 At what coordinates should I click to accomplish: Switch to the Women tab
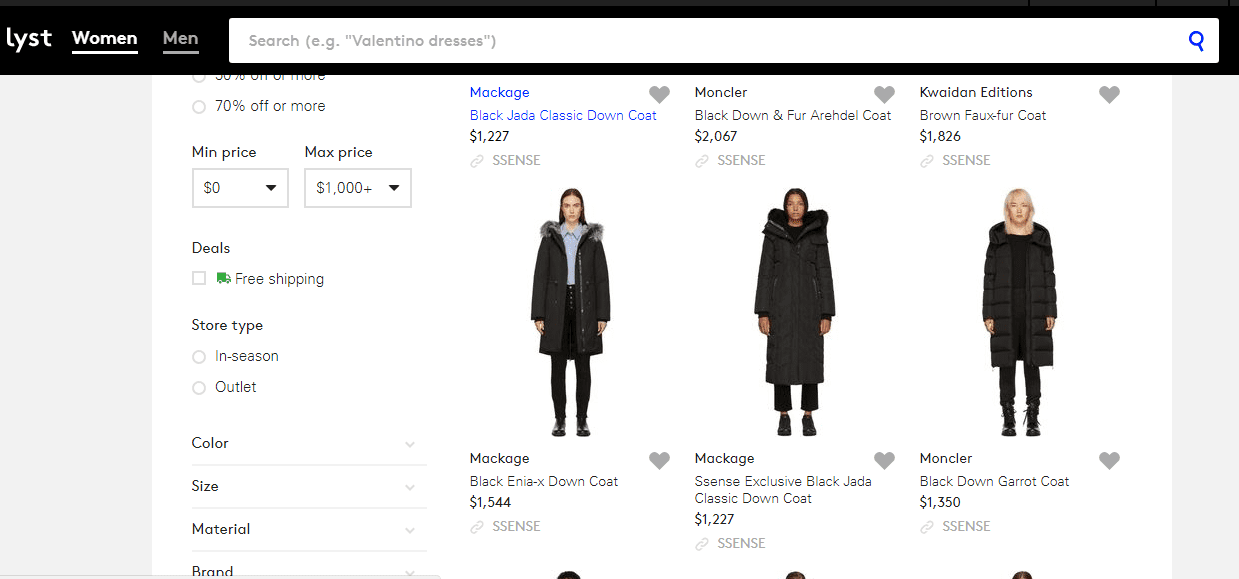pos(104,39)
